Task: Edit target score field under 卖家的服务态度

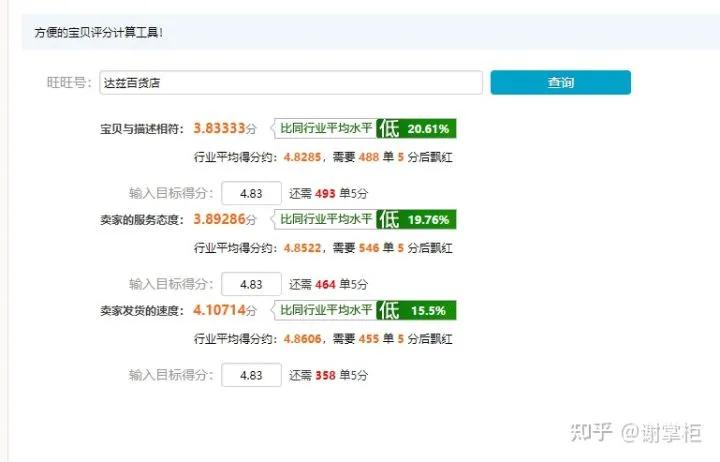Action: (x=251, y=284)
